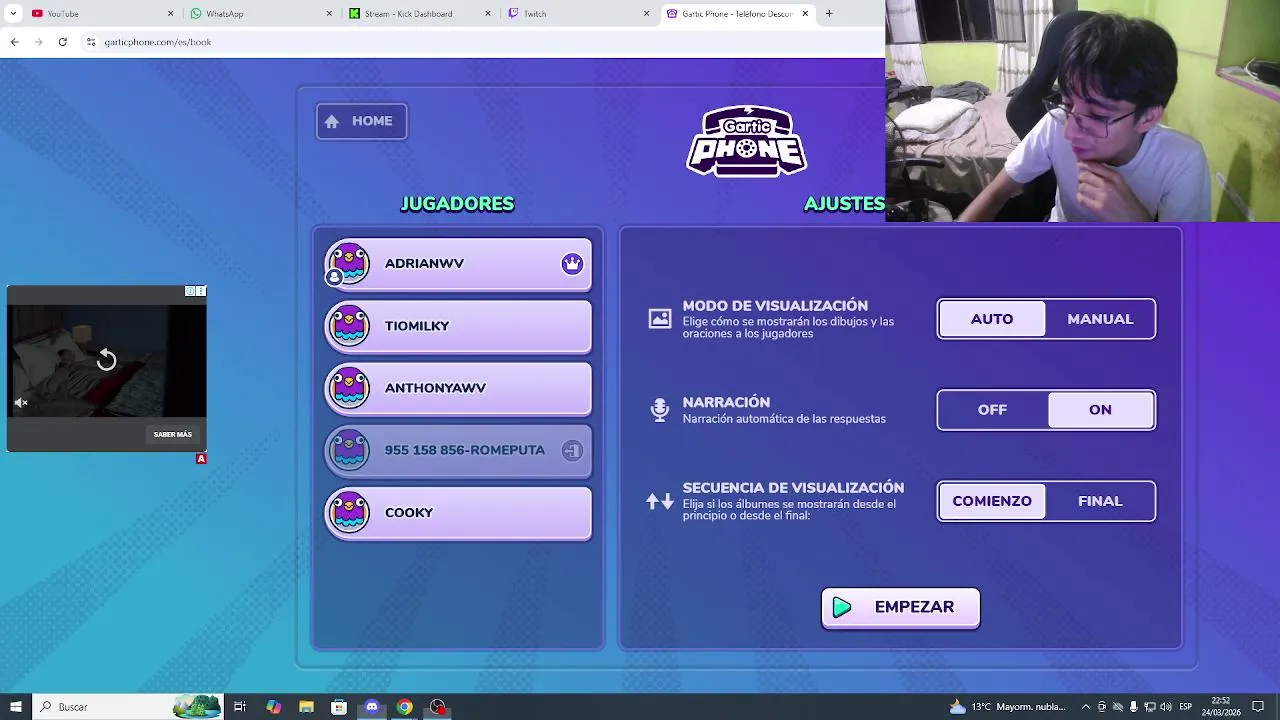This screenshot has height=720, width=1280.
Task: Click the Buscar taskbar search box
Action: point(128,707)
